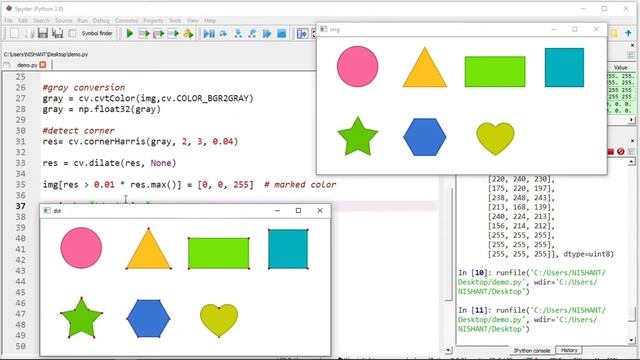Viewport: 640px width, 360px height.
Task: Click the console scrollbar up arrow
Action: [x=632, y=162]
